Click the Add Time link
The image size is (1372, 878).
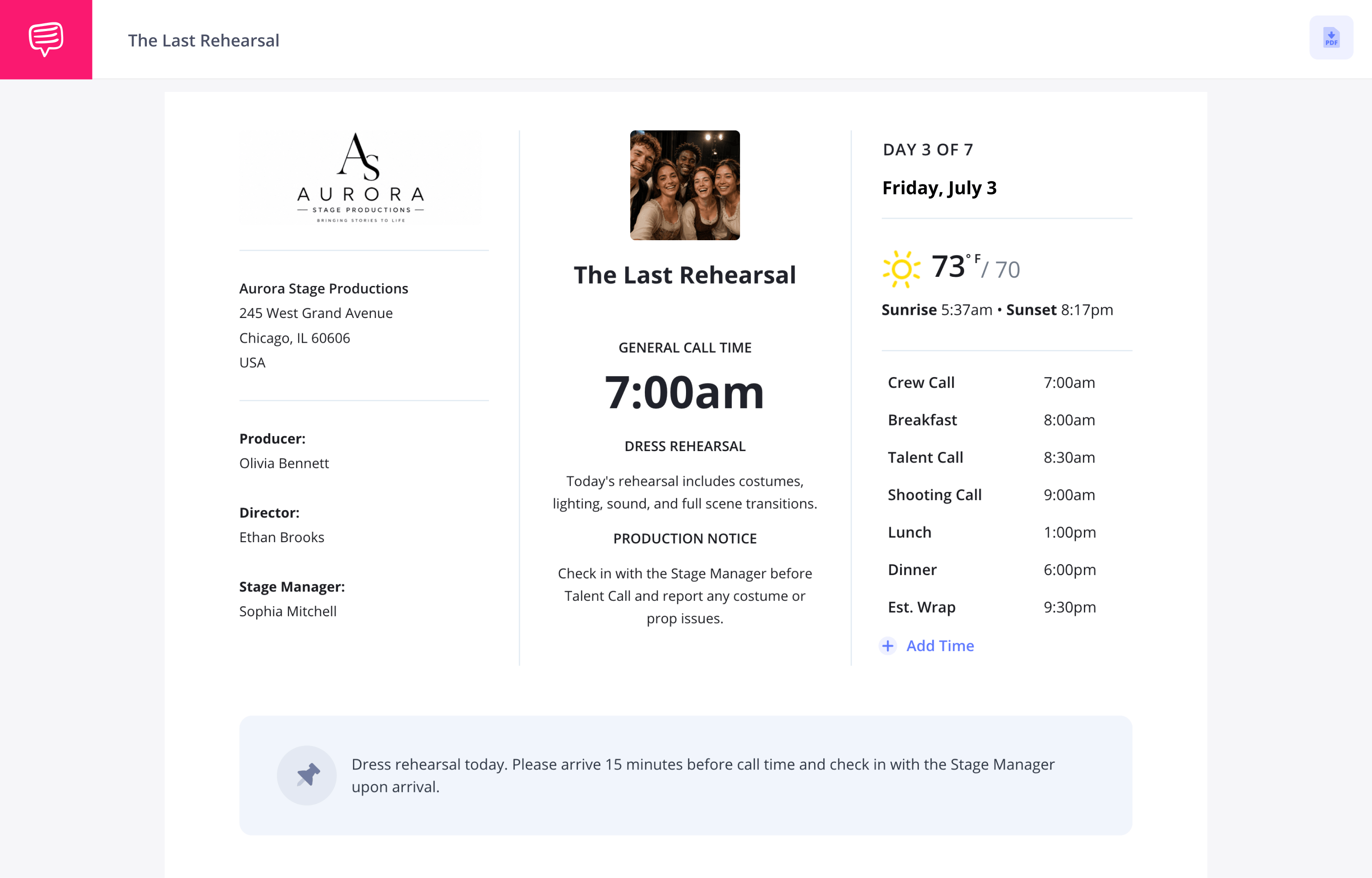coord(940,646)
